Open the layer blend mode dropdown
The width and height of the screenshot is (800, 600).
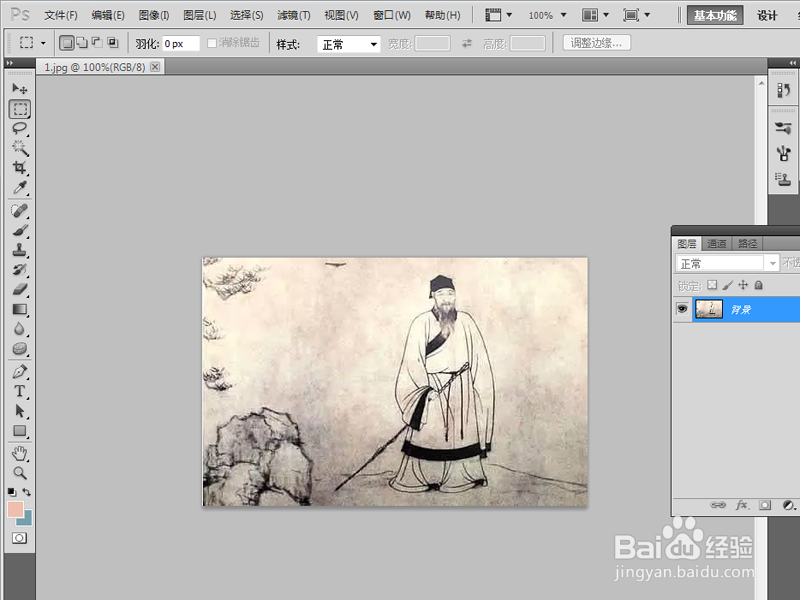click(x=727, y=263)
